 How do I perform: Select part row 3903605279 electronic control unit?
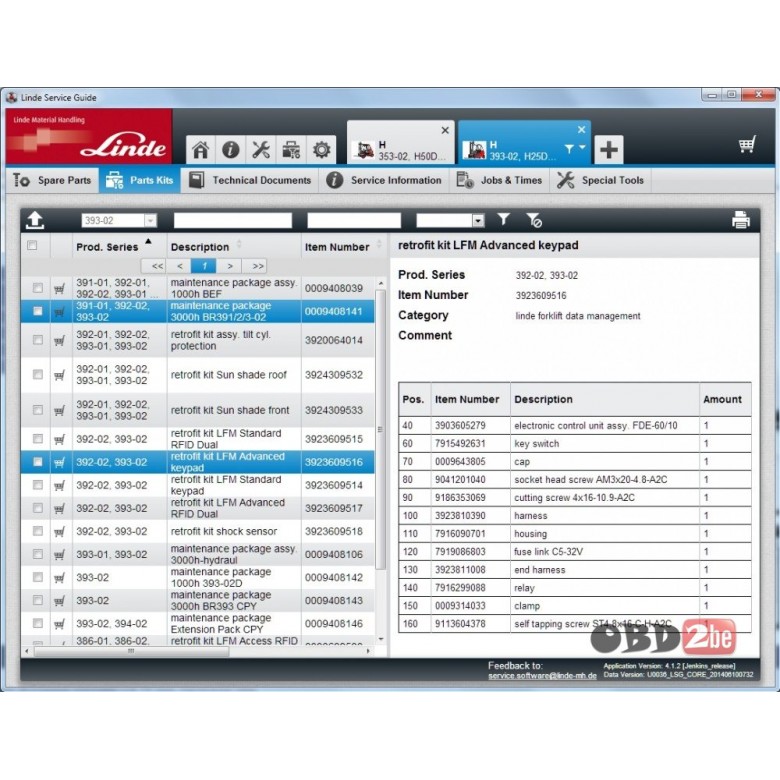point(575,425)
